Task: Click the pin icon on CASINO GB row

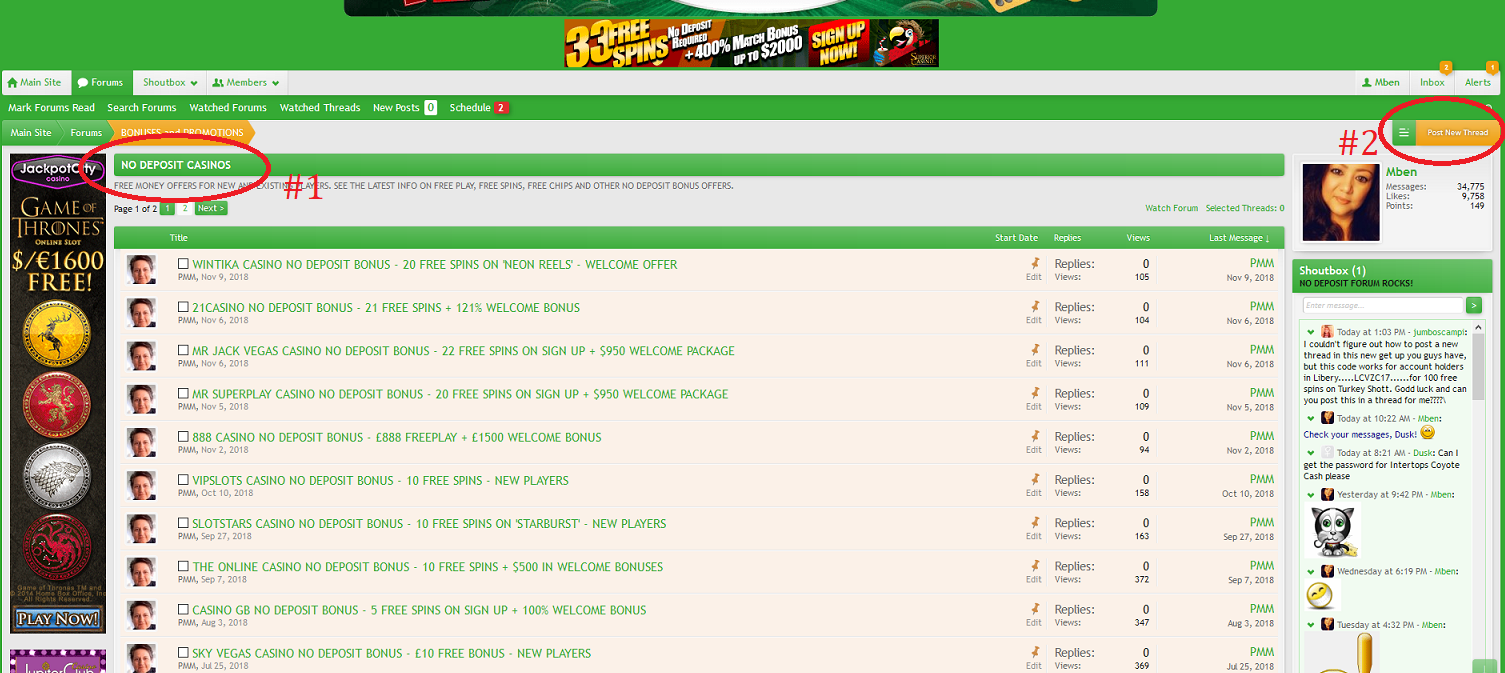Action: coord(1035,608)
